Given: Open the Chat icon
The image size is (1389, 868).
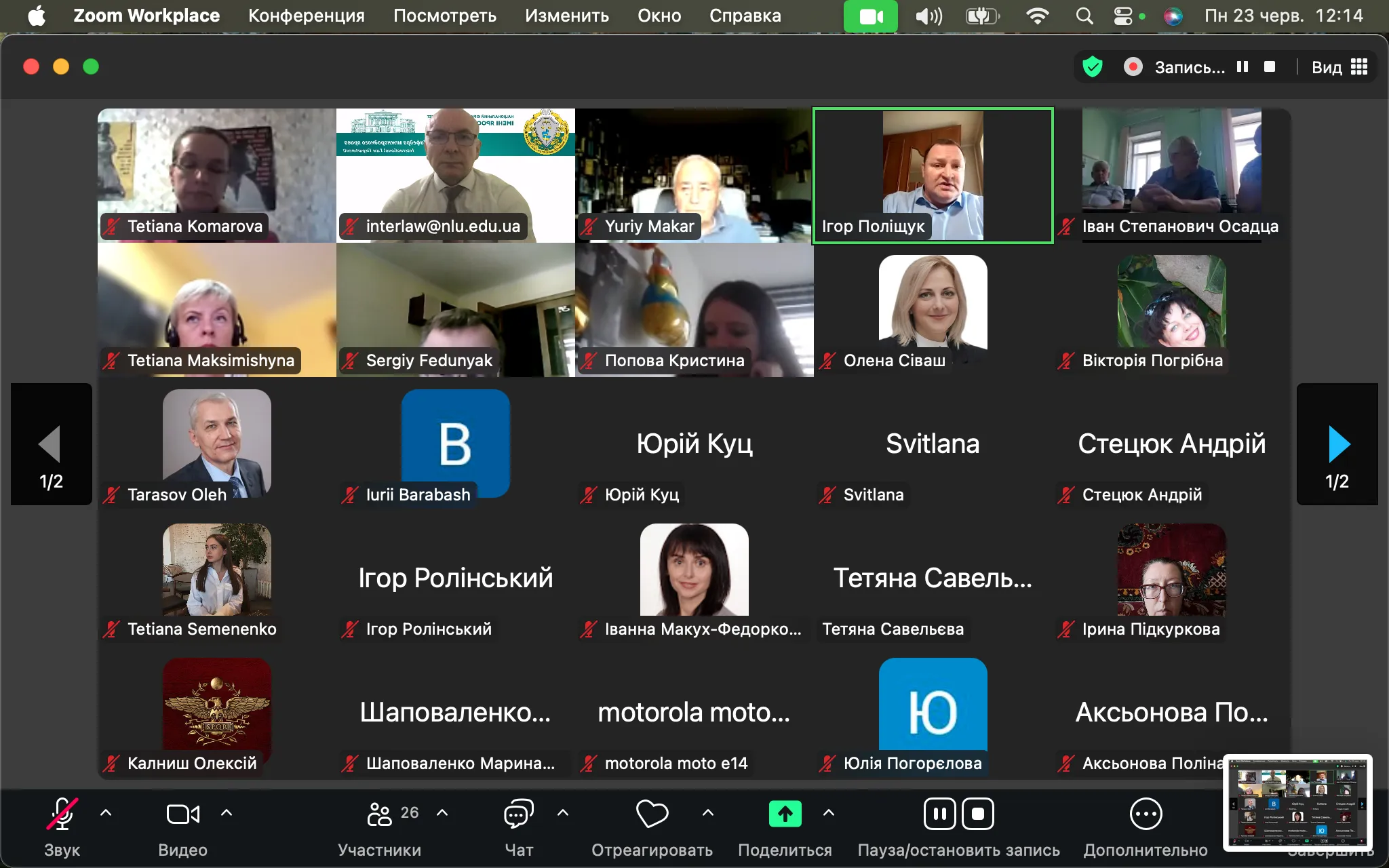Looking at the screenshot, I should click(x=519, y=814).
